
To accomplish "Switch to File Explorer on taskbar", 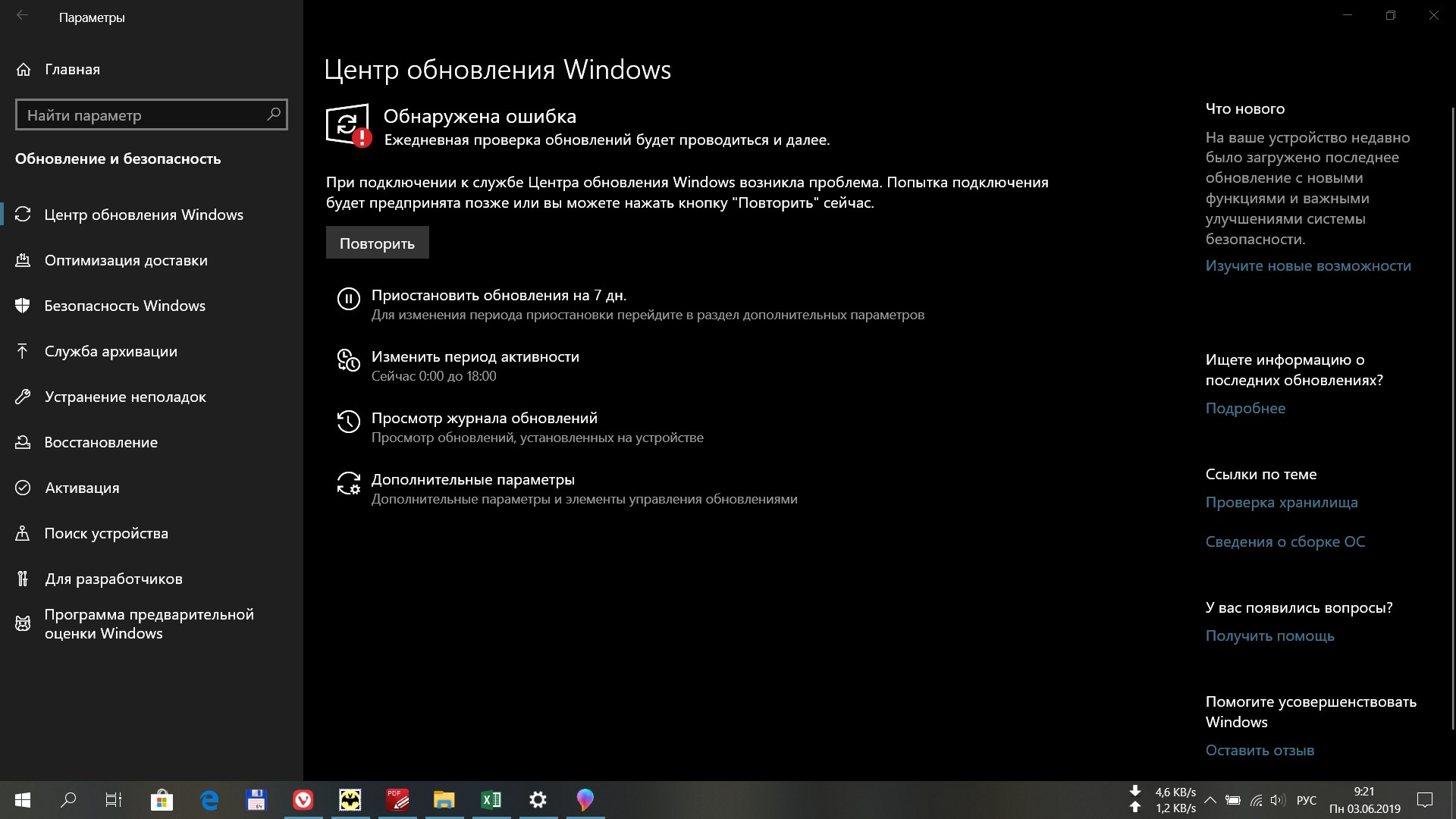I will click(444, 800).
